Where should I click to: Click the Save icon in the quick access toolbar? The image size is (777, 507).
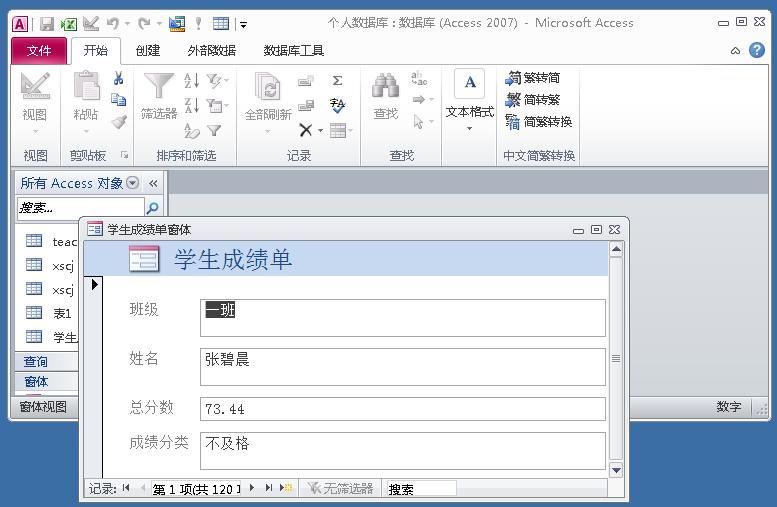coord(47,23)
